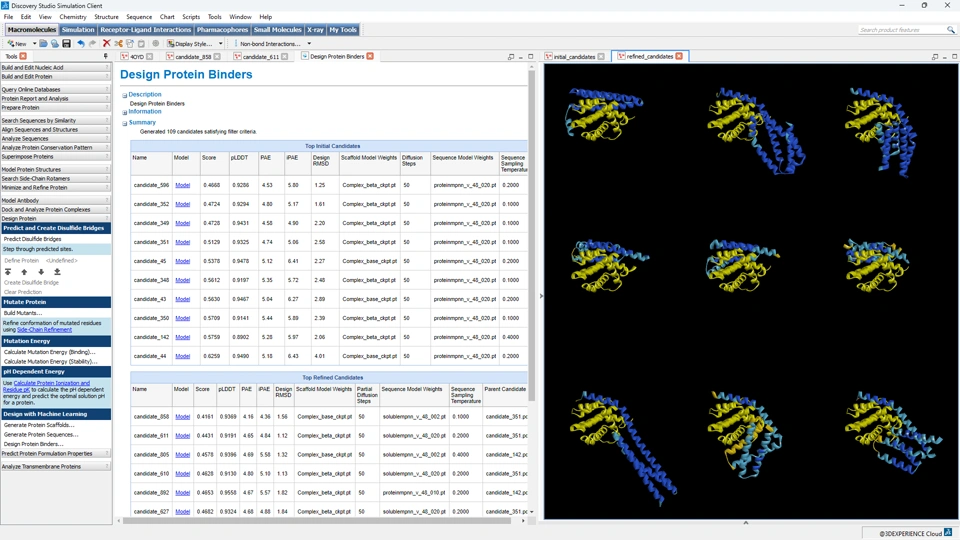The width and height of the screenshot is (960, 540).
Task: Open Model link for candidate_349
Action: [x=182, y=223]
